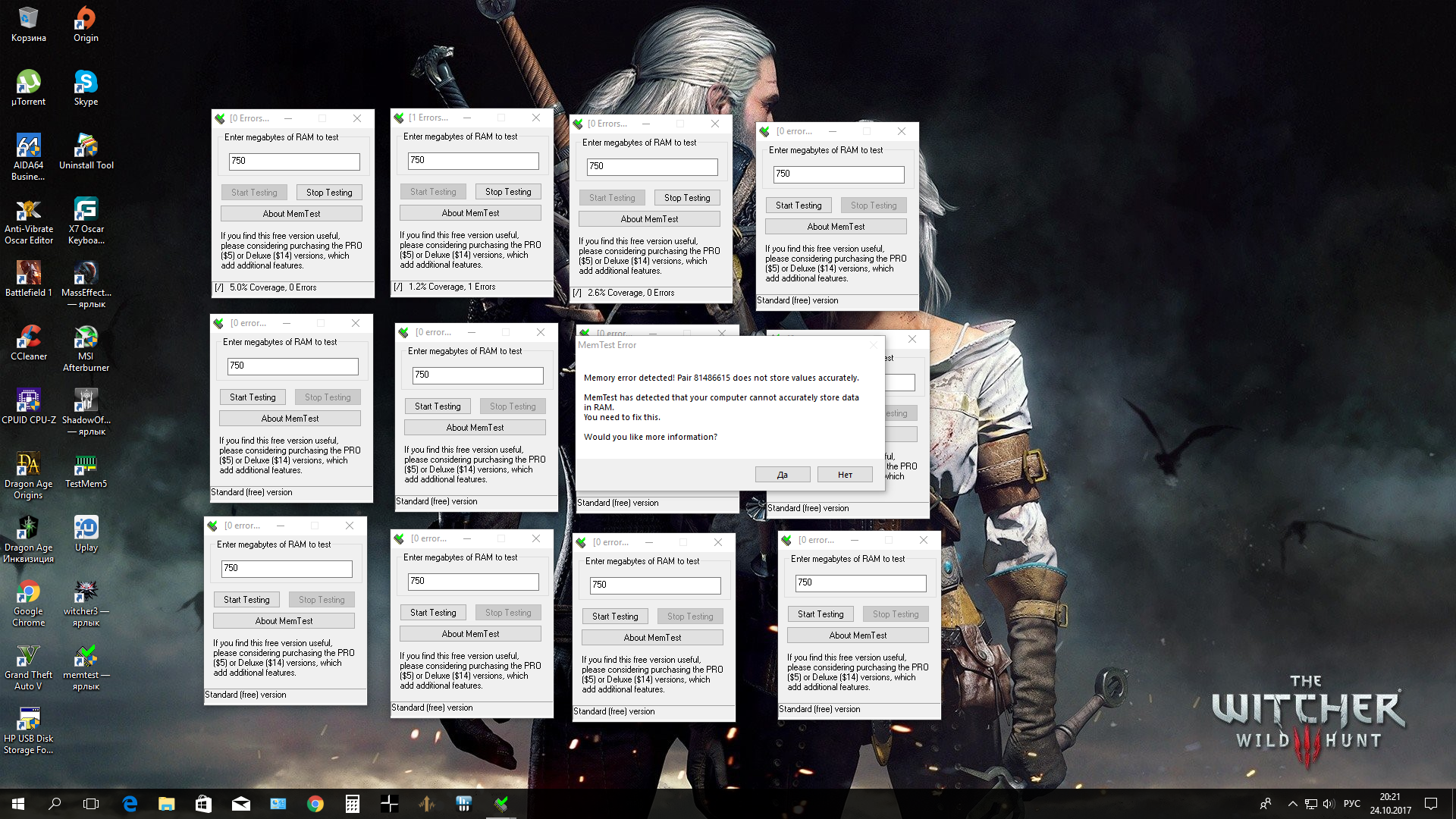Open the AIDA64 Business desktop icon

[x=29, y=157]
